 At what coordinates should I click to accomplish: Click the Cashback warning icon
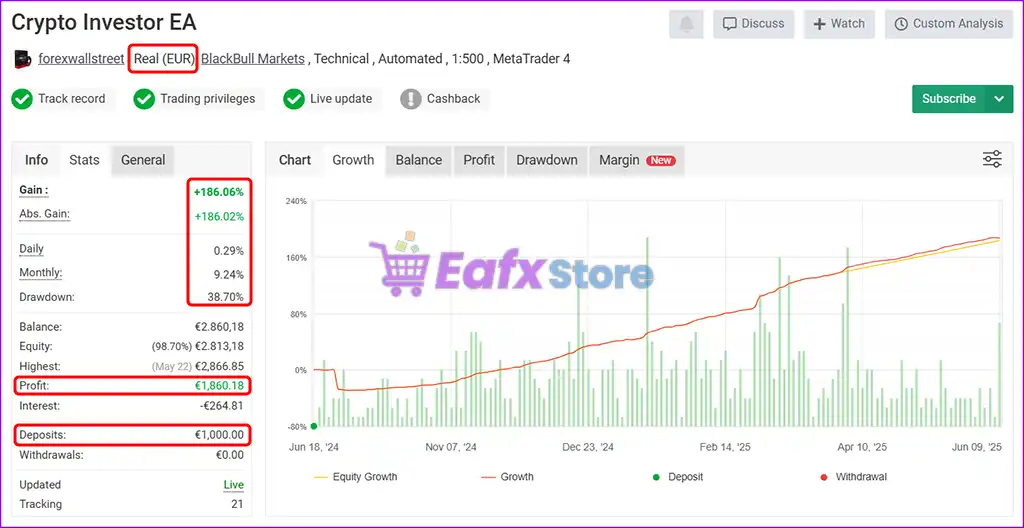[x=410, y=99]
